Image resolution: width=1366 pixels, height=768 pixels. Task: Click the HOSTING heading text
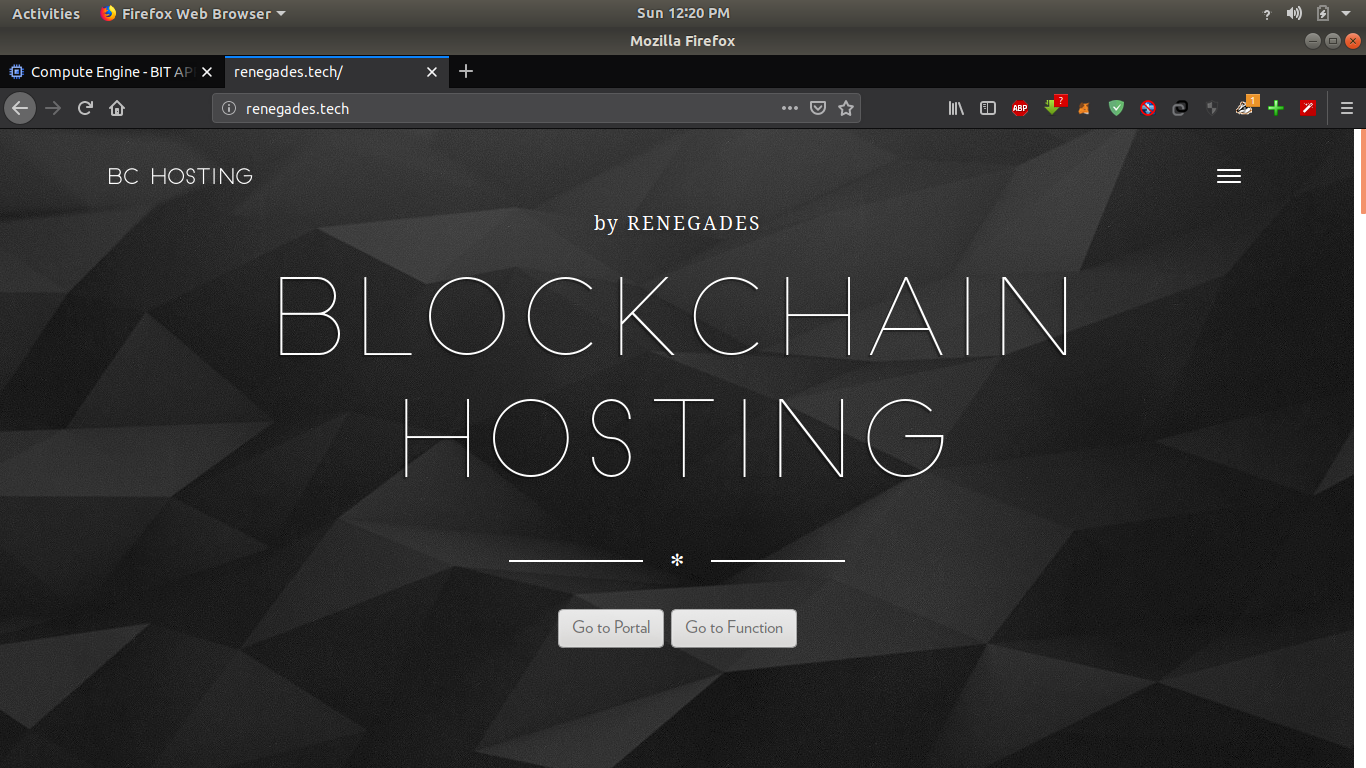[674, 437]
